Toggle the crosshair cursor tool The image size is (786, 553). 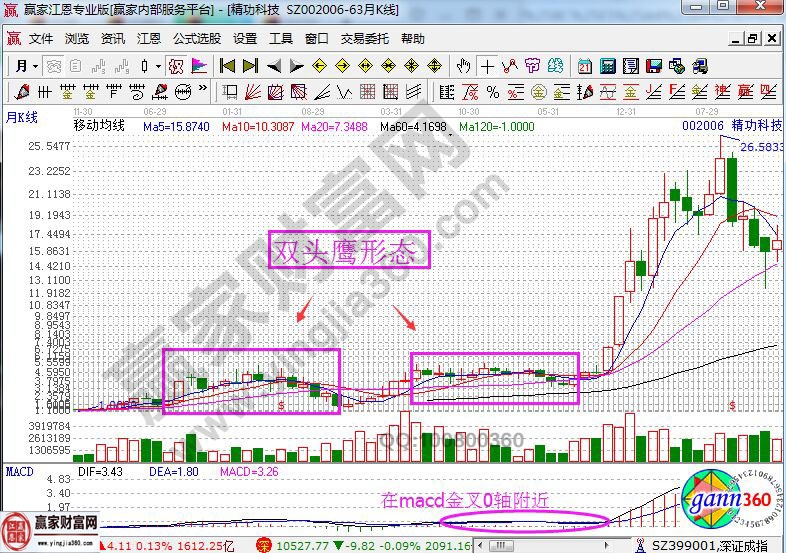487,66
